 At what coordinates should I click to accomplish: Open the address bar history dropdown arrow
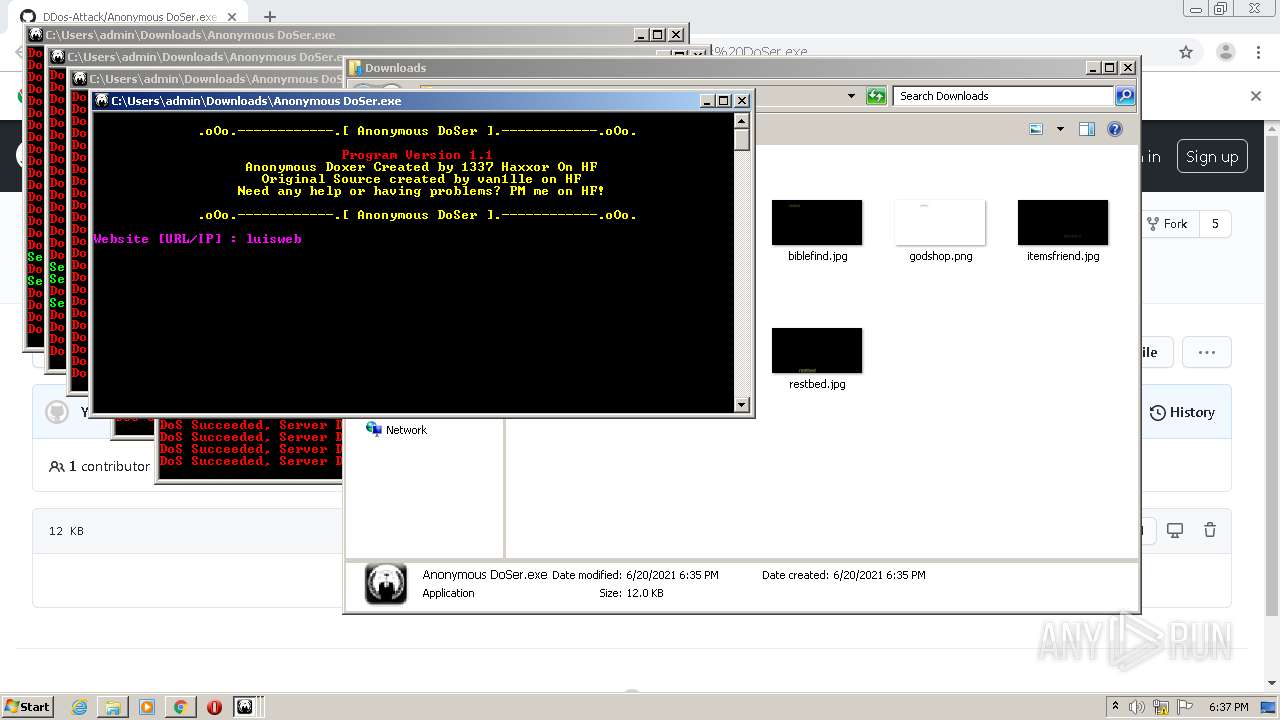[x=851, y=96]
